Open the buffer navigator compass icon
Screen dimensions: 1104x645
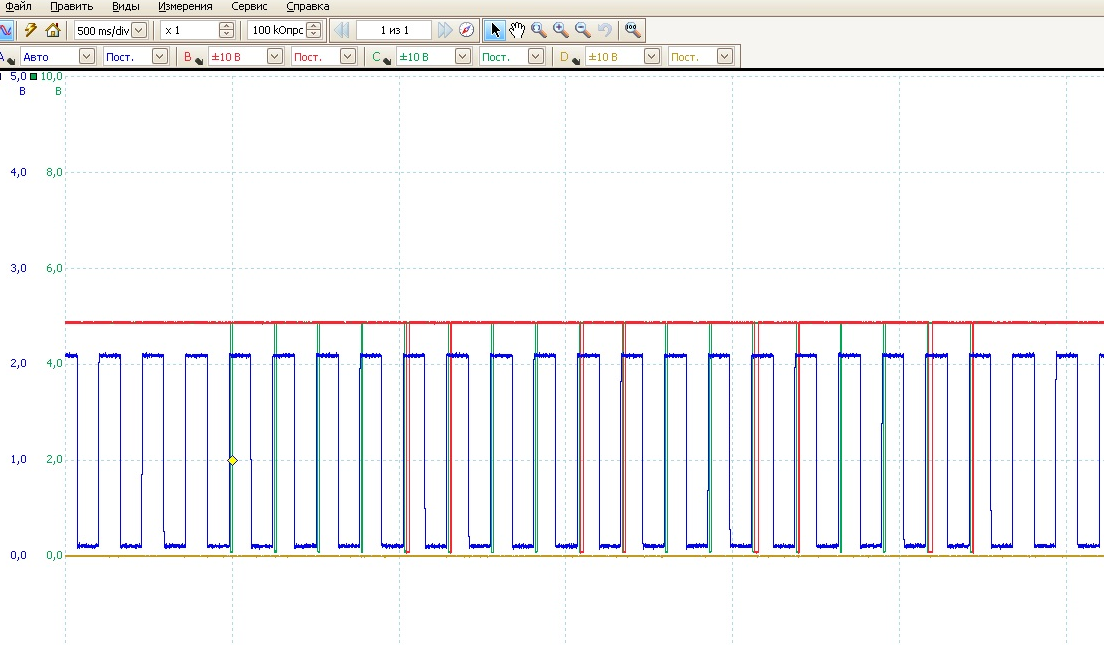466,30
